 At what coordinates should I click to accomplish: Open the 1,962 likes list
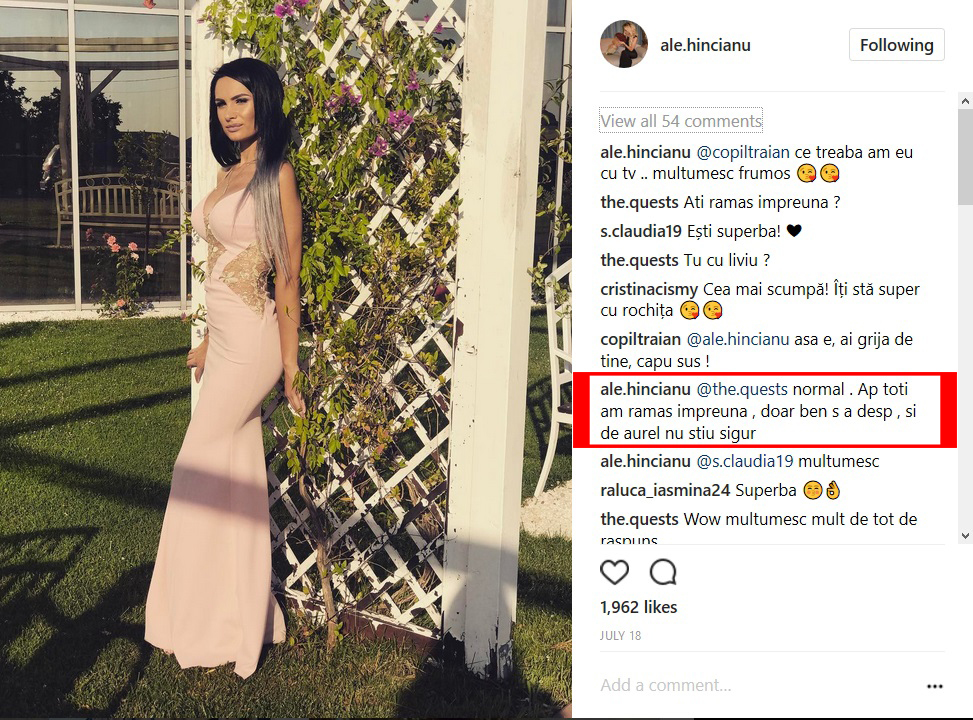click(639, 607)
